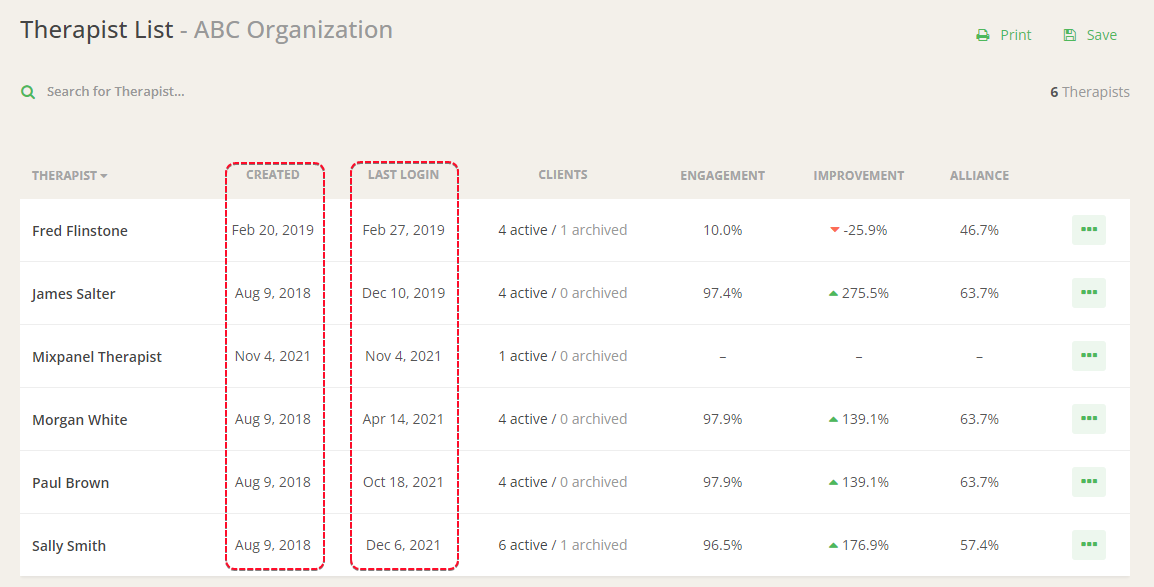The width and height of the screenshot is (1154, 587).
Task: Click the Print link
Action: point(1015,35)
